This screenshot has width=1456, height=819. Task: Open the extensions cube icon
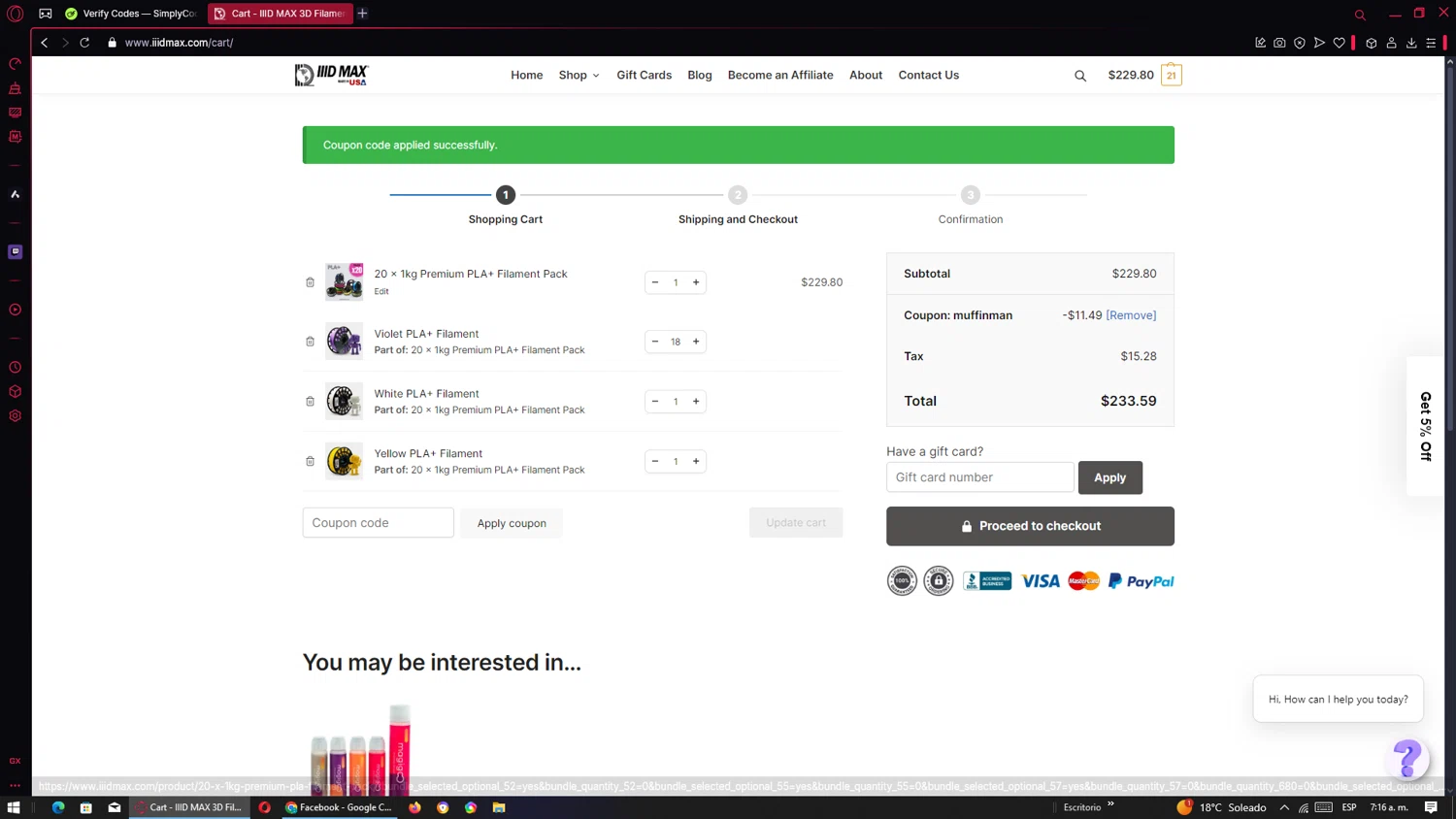click(x=1372, y=43)
